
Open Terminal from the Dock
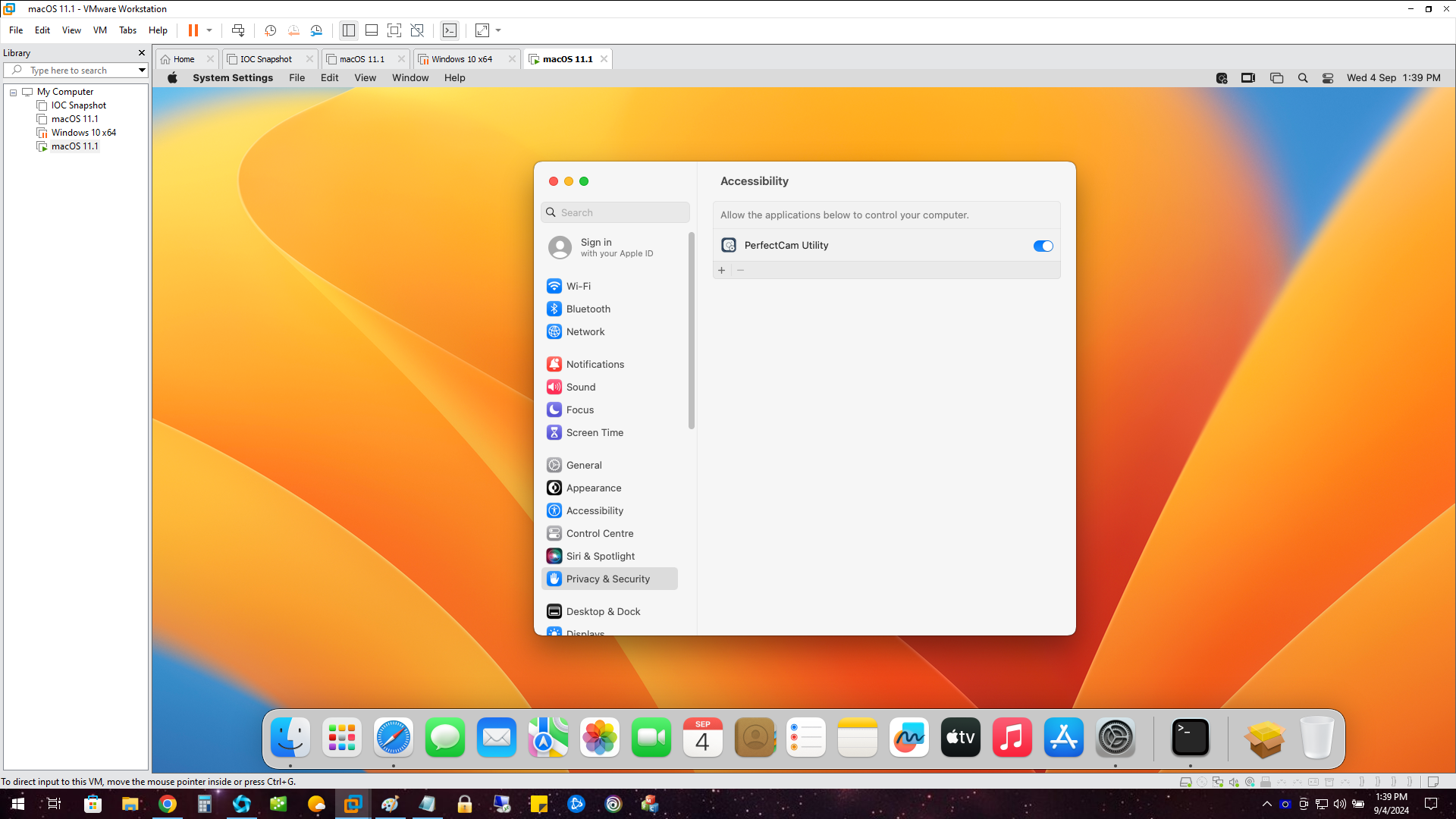point(1191,737)
